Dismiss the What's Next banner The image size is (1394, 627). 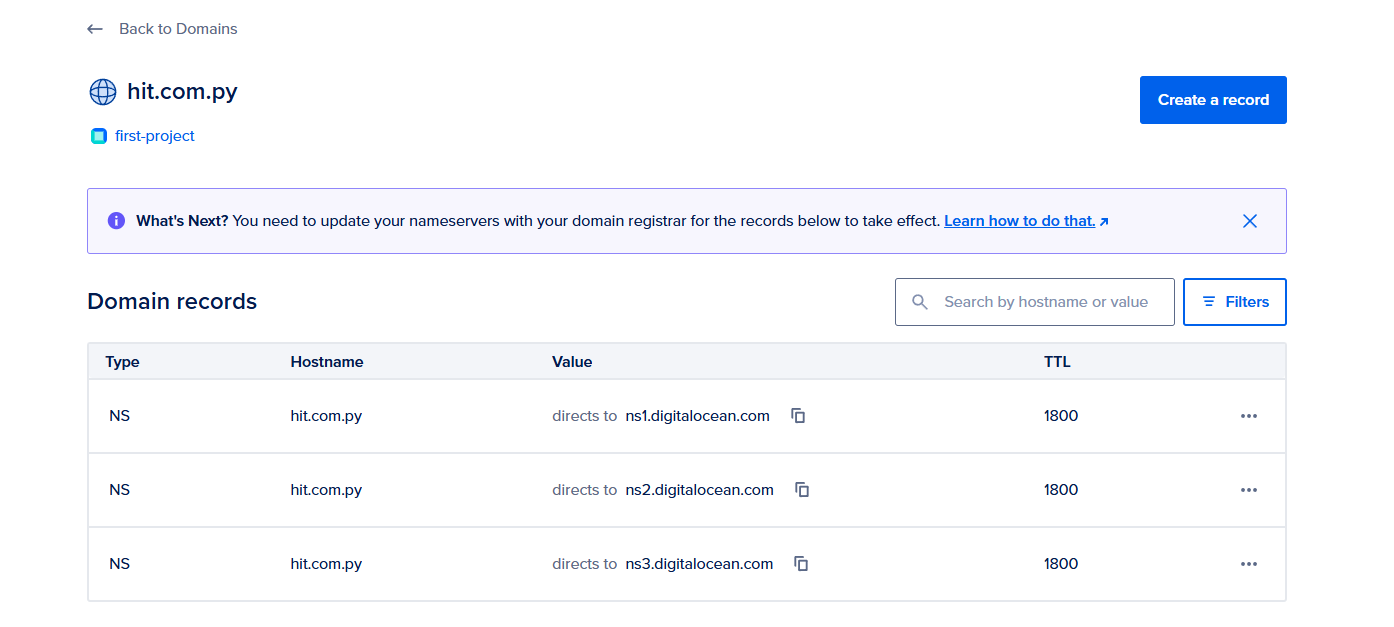[1249, 221]
